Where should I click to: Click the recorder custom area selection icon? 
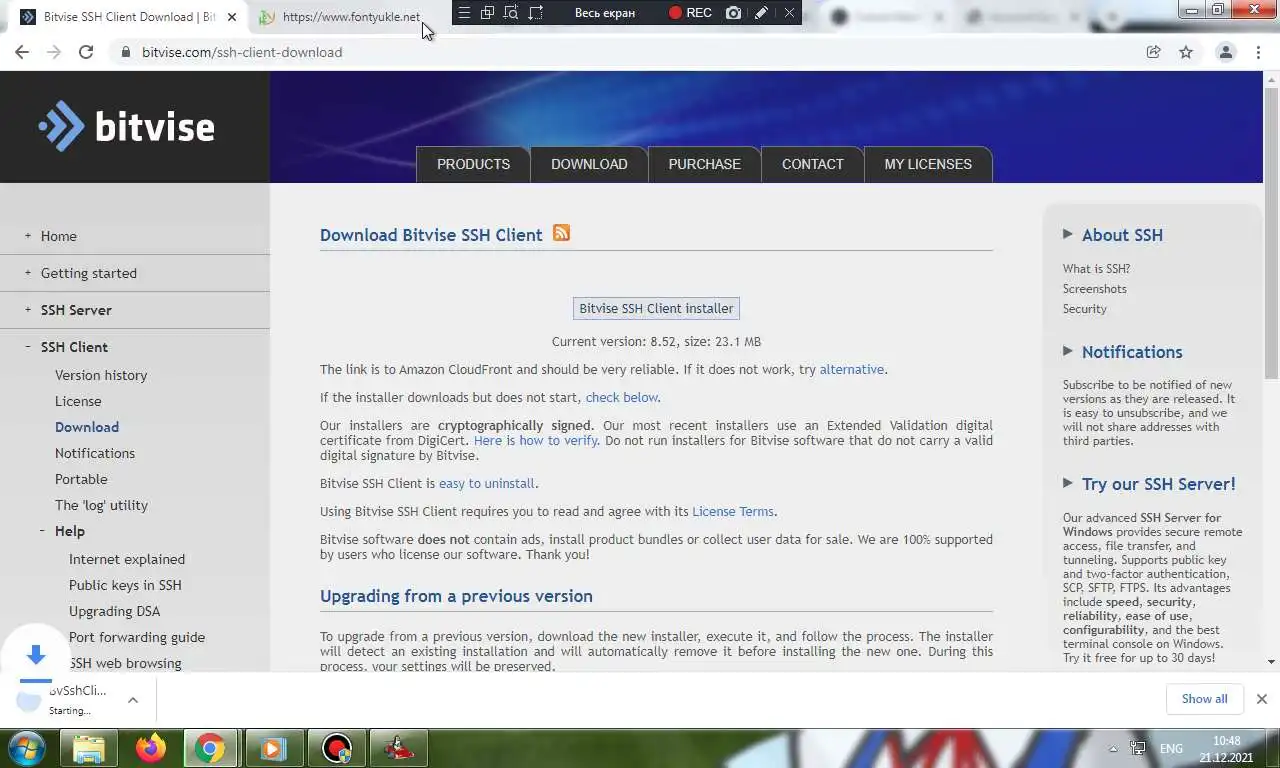pos(536,13)
